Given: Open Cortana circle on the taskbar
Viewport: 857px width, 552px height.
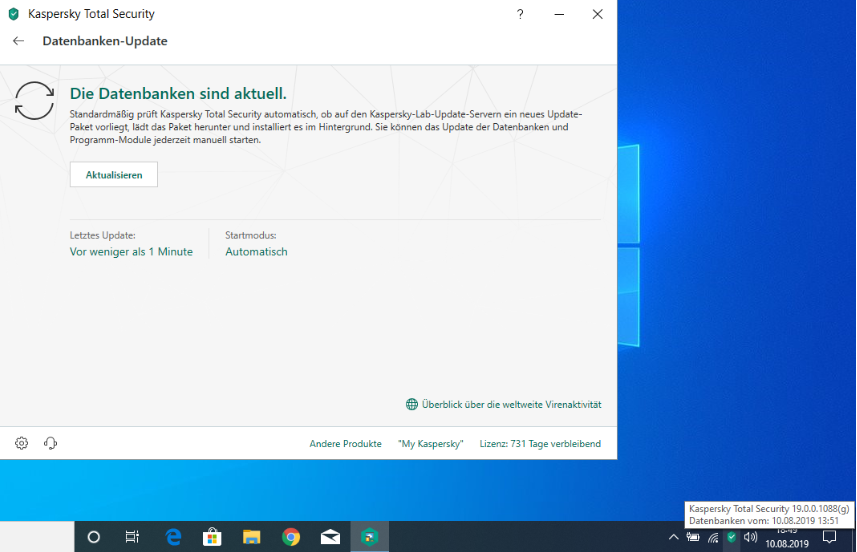Looking at the screenshot, I should tap(93, 537).
